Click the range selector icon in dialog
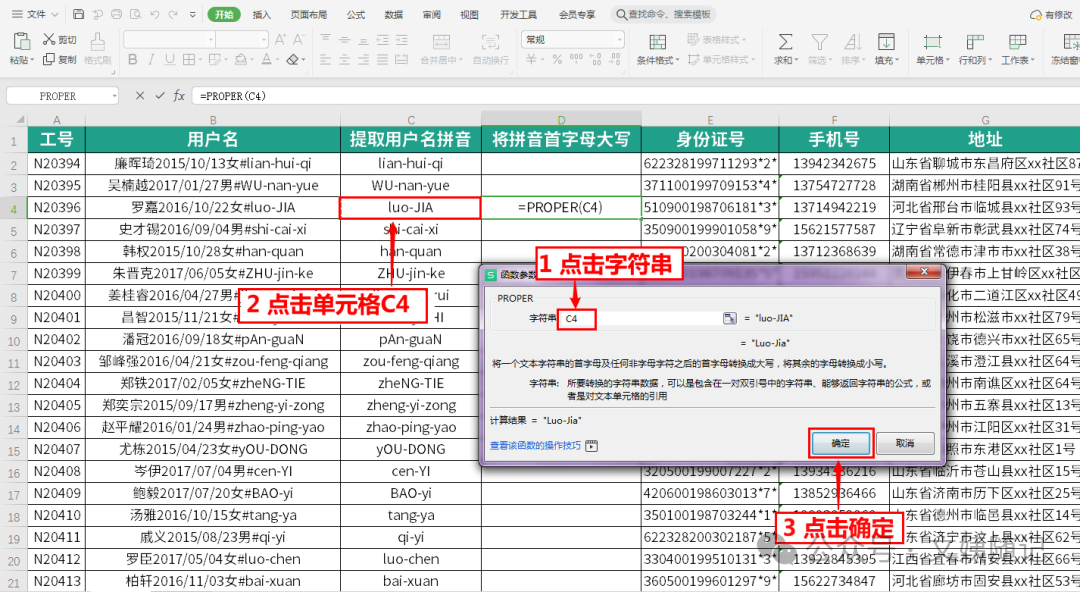Image resolution: width=1080 pixels, height=592 pixels. pos(729,318)
